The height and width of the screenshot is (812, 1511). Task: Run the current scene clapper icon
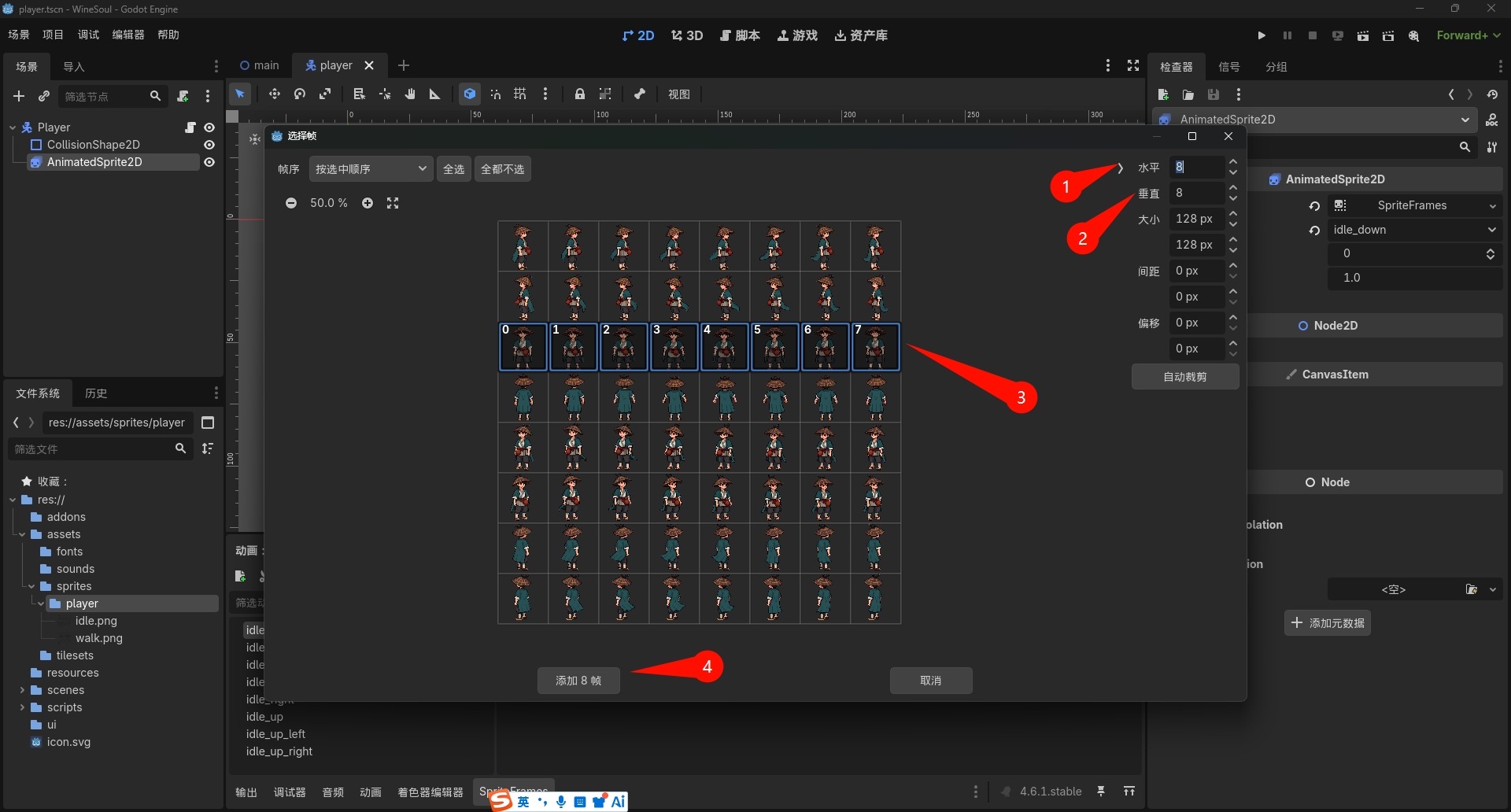pos(1363,35)
